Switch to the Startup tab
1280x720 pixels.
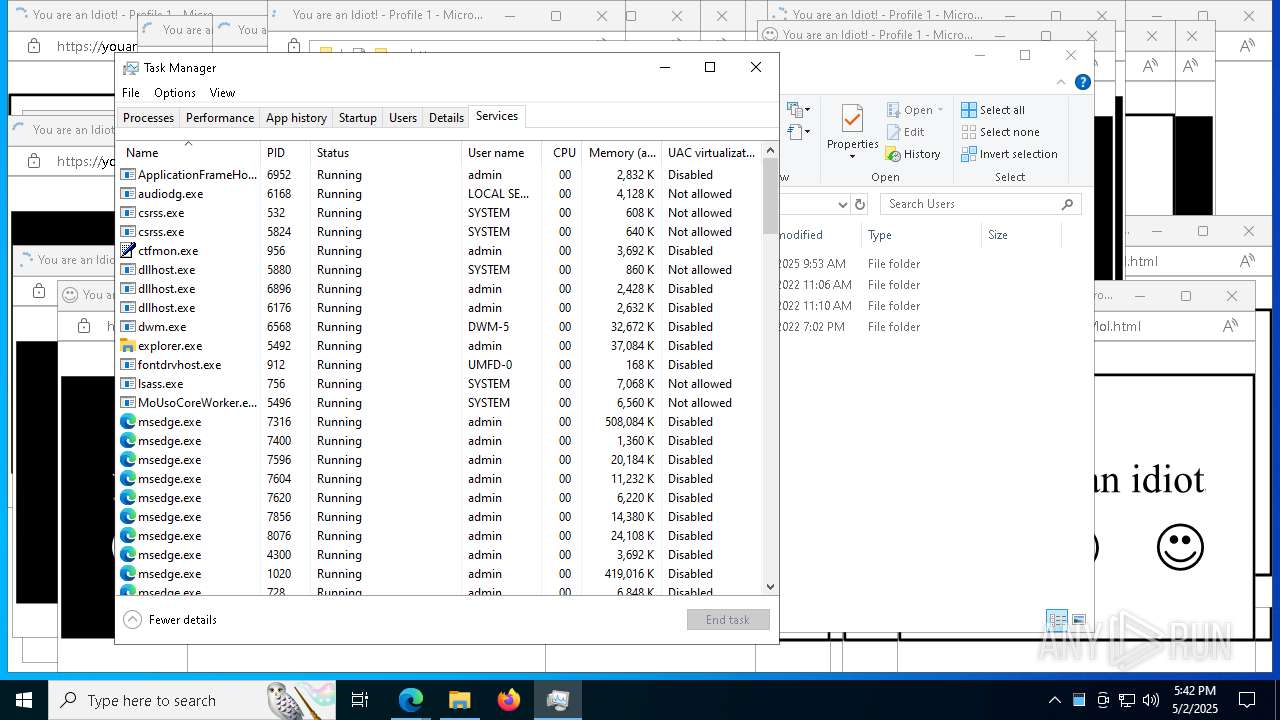357,118
